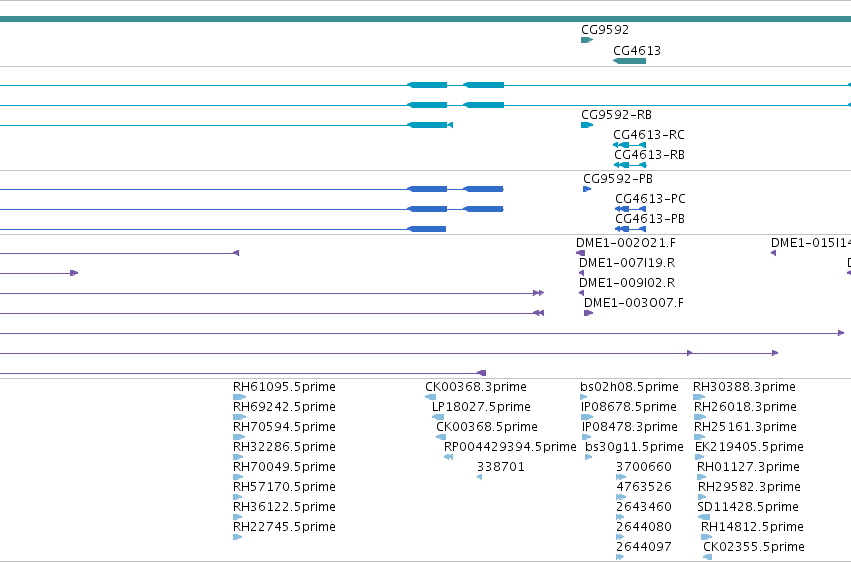Click the DME1-002O21.F clone label
Image resolution: width=851 pixels, height=562 pixels.
click(626, 243)
